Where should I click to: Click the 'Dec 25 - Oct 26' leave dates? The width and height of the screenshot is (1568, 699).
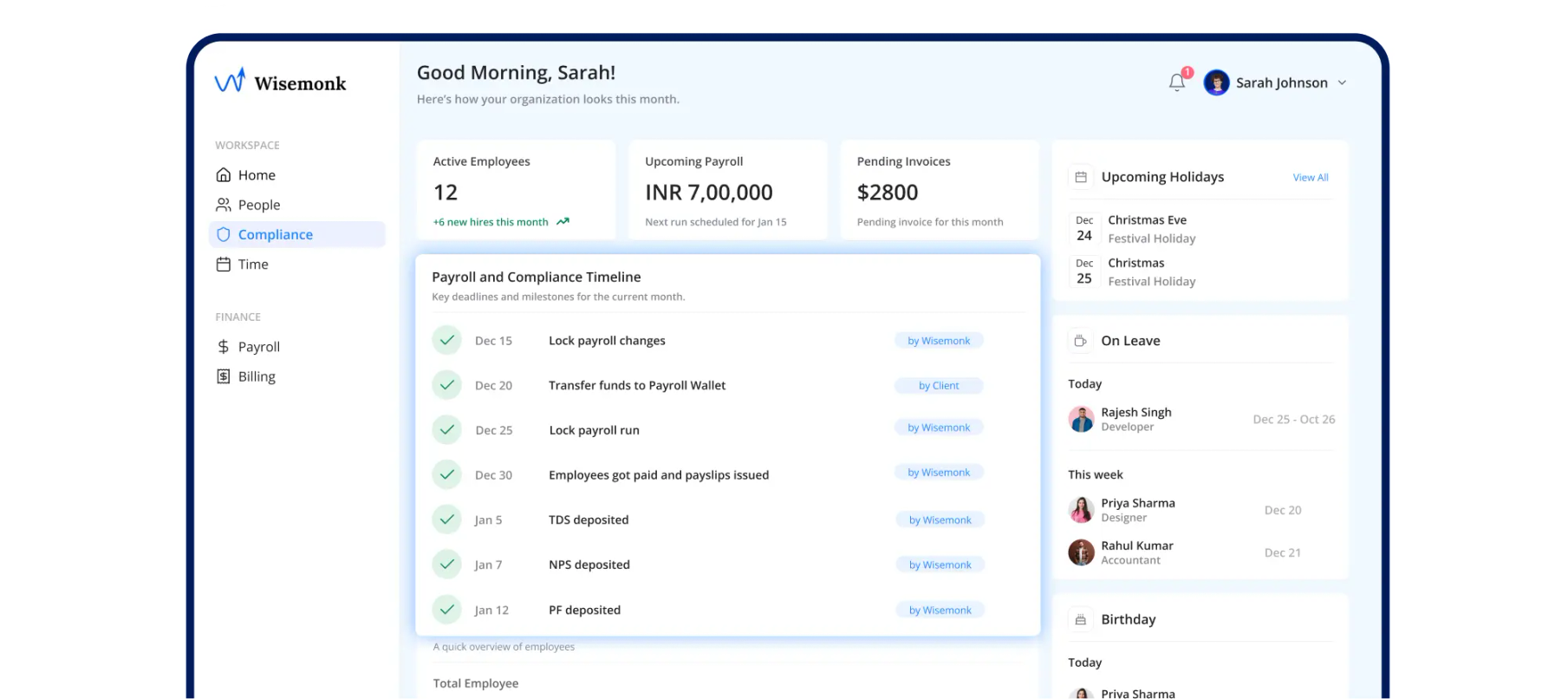pos(1294,420)
